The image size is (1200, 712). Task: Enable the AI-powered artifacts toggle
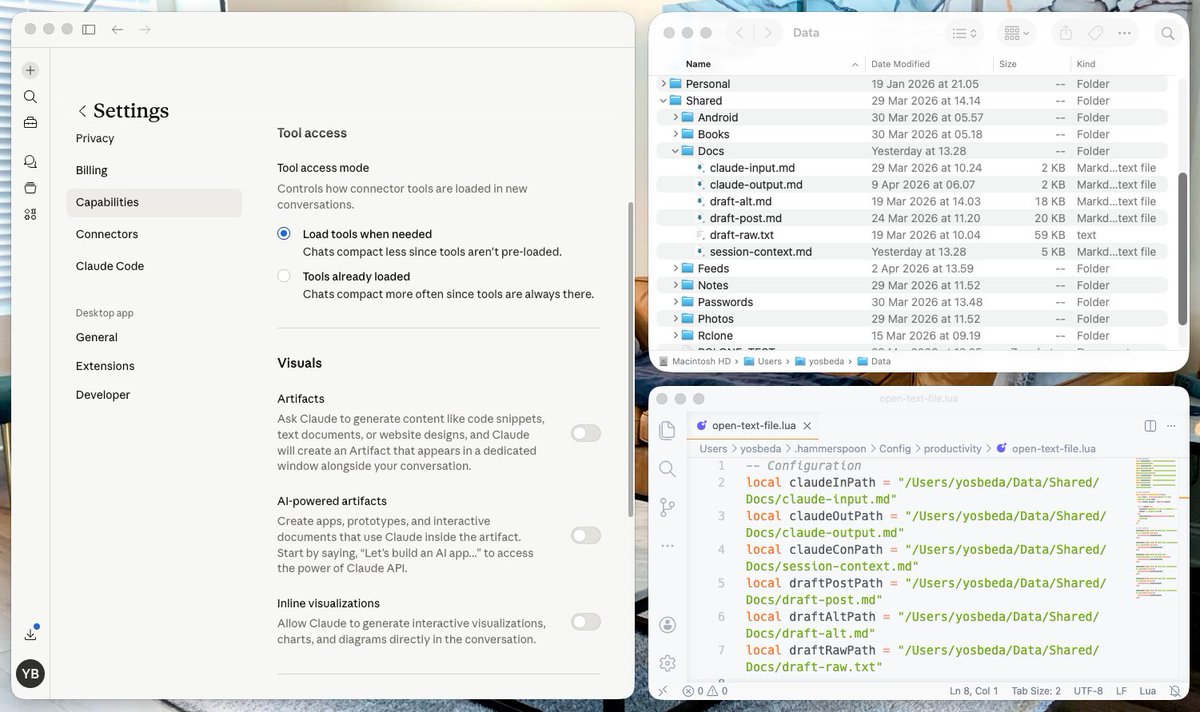586,536
